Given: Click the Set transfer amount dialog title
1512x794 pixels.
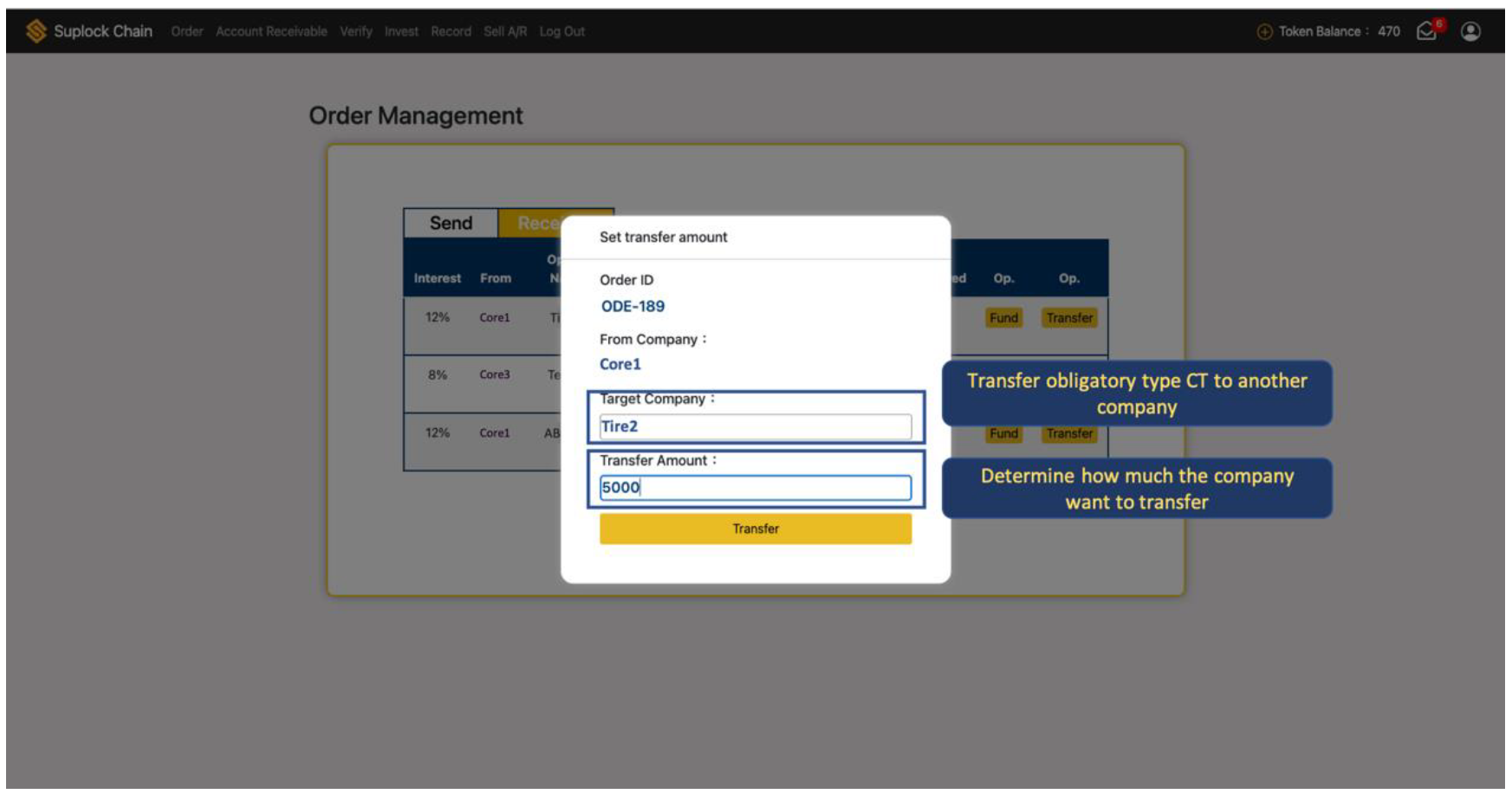Looking at the screenshot, I should (664, 237).
